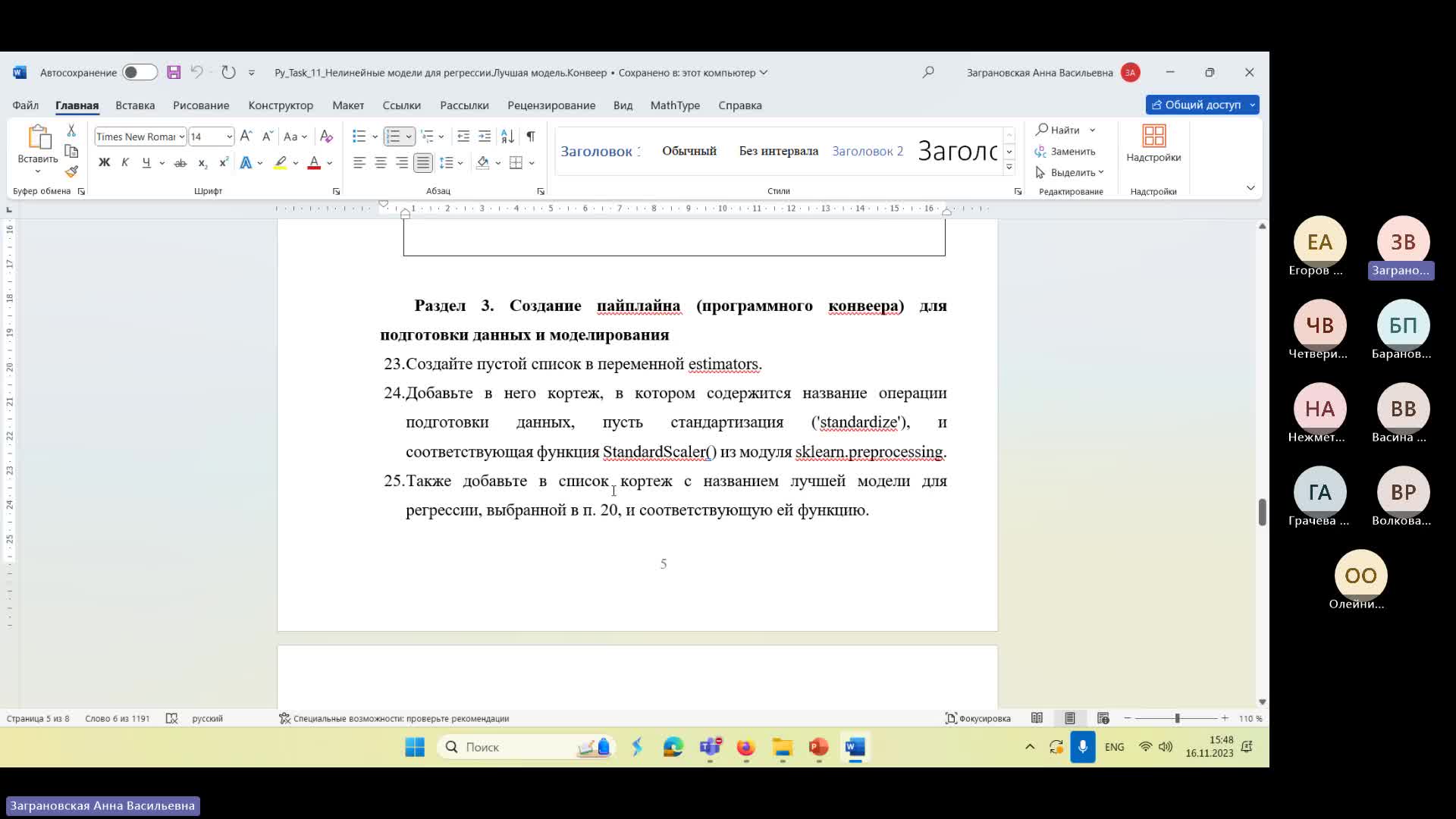Apply borders icon
1456x819 pixels.
[516, 162]
